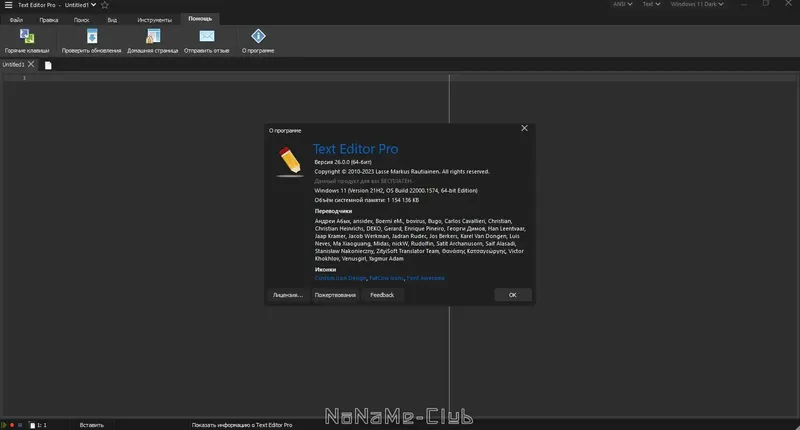Viewport: 800px width, 430px height.
Task: Click the red macro record icon in status bar
Action: [x=12, y=425]
